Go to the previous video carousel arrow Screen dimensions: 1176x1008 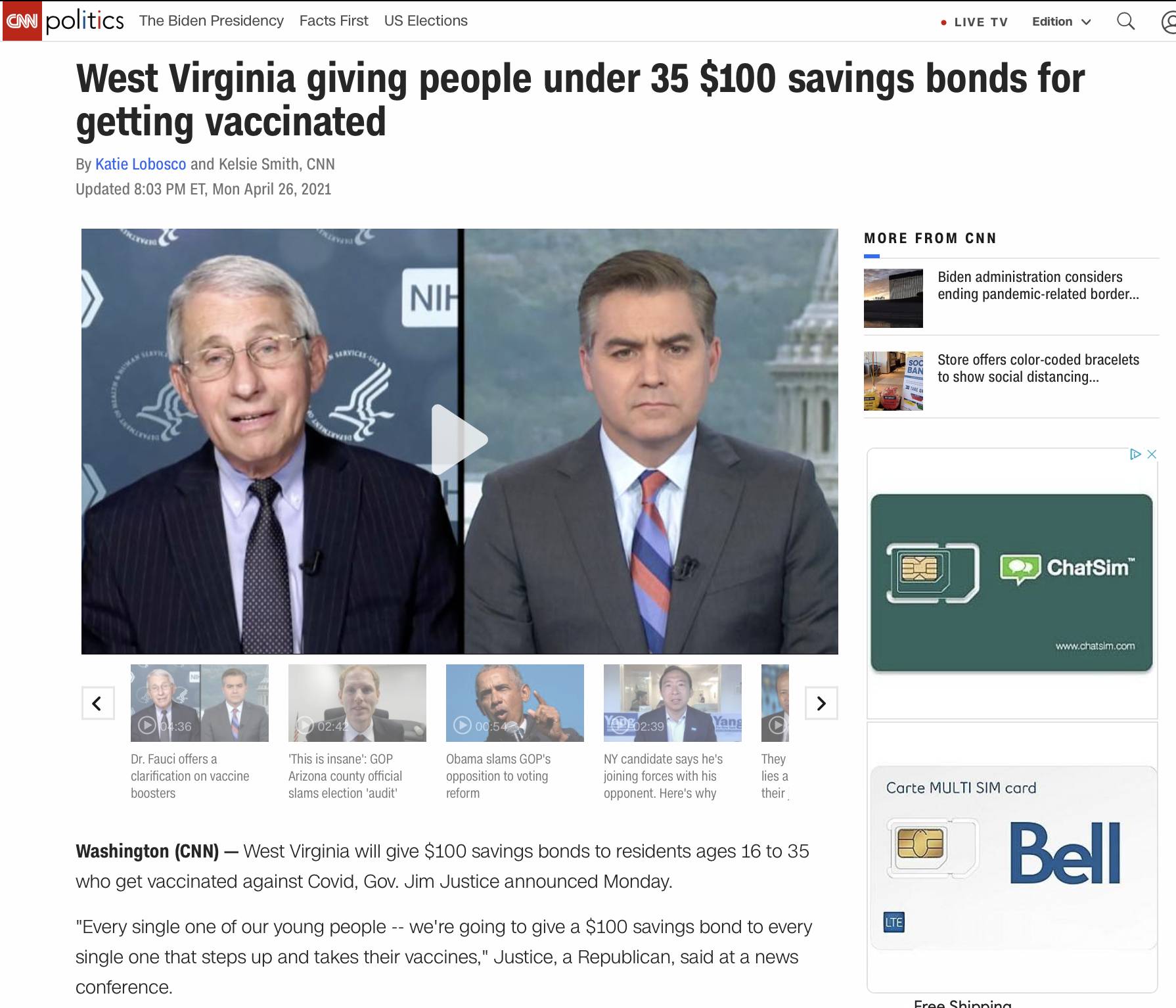click(98, 703)
